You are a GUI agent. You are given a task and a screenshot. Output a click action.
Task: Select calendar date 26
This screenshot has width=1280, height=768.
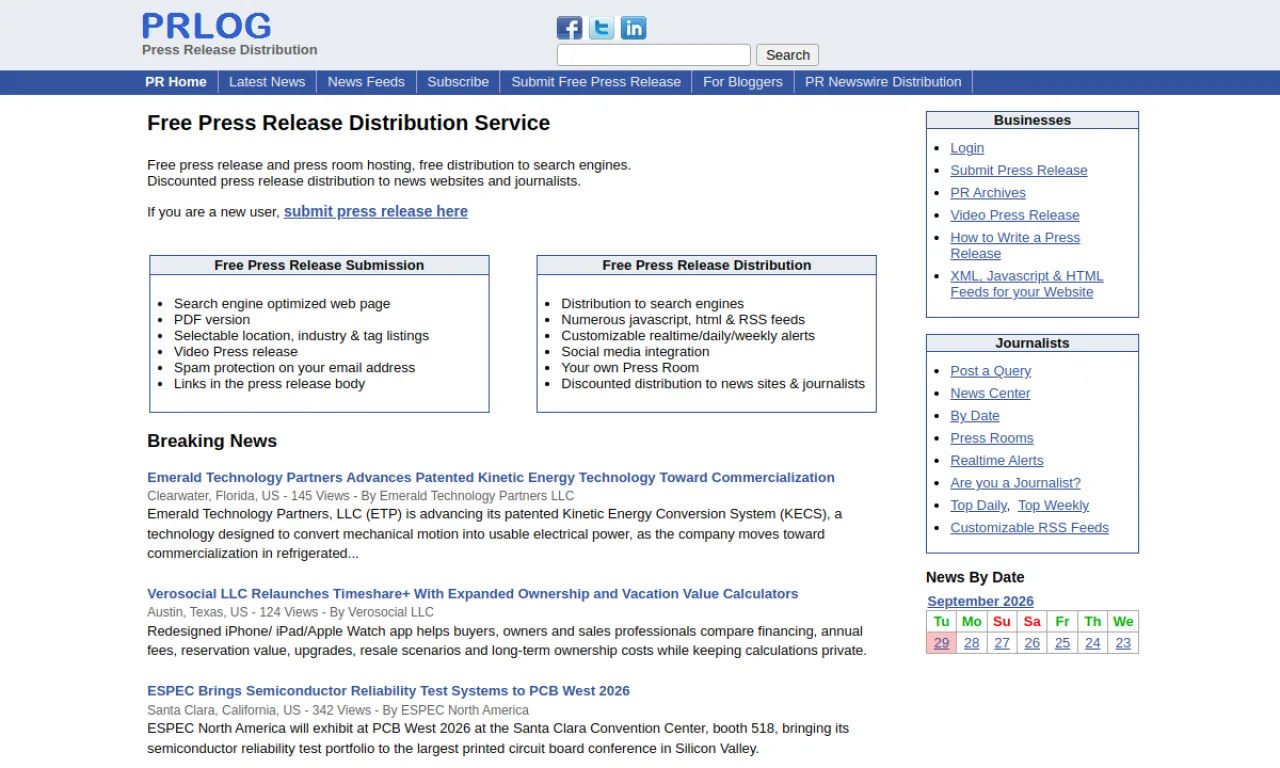(x=1032, y=643)
